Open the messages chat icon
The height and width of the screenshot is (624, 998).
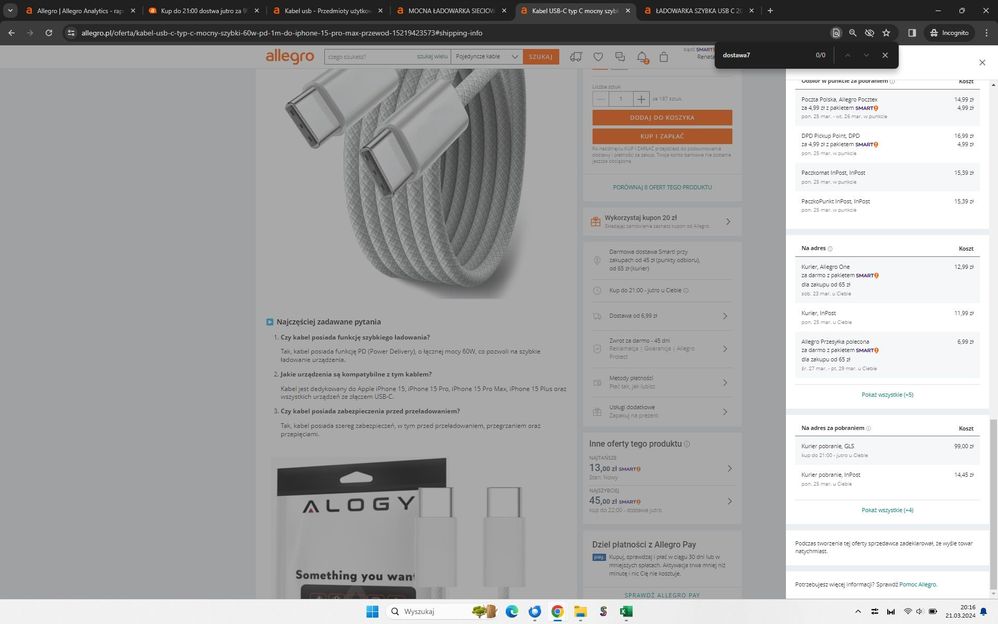click(620, 57)
